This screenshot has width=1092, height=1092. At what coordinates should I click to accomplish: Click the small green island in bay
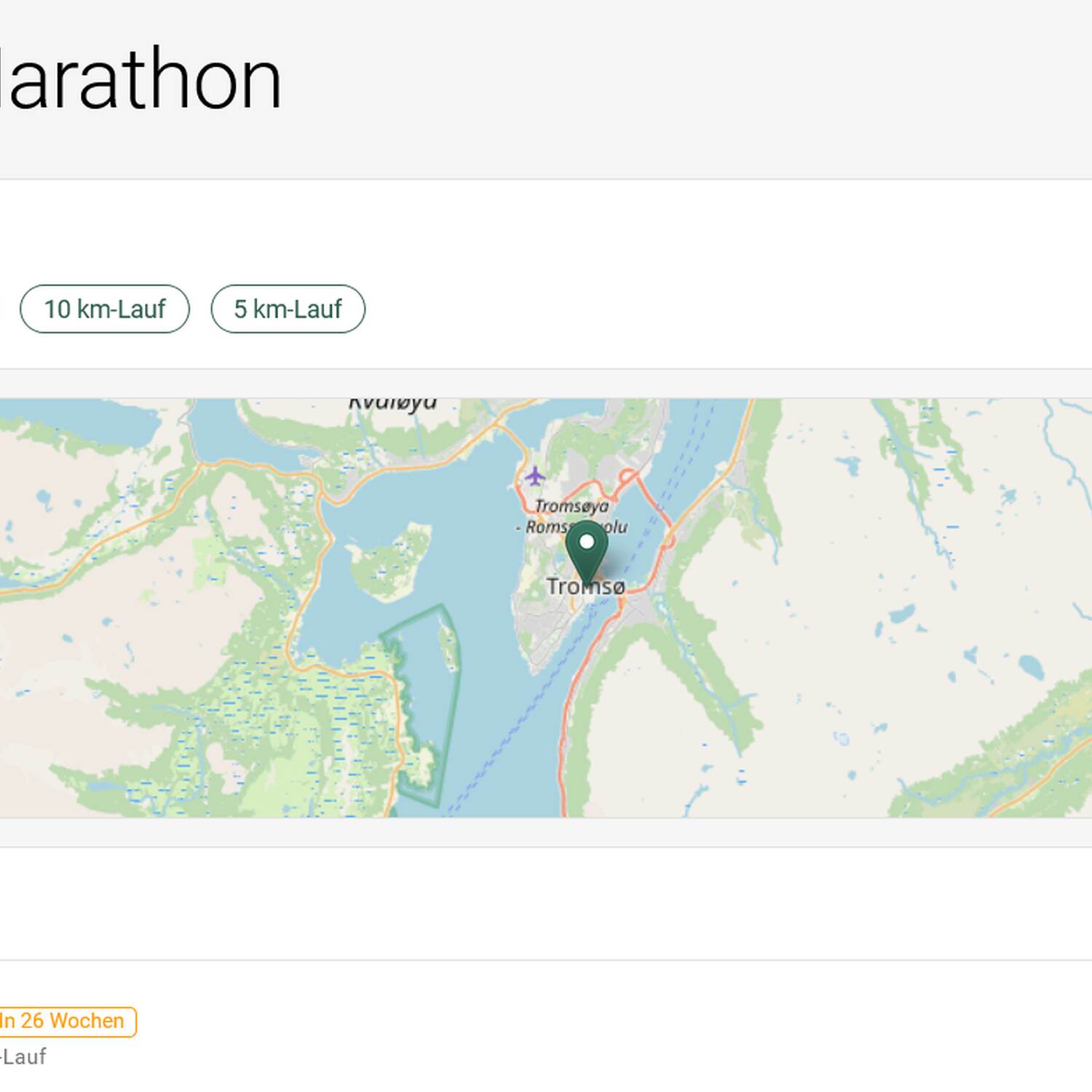(391, 562)
